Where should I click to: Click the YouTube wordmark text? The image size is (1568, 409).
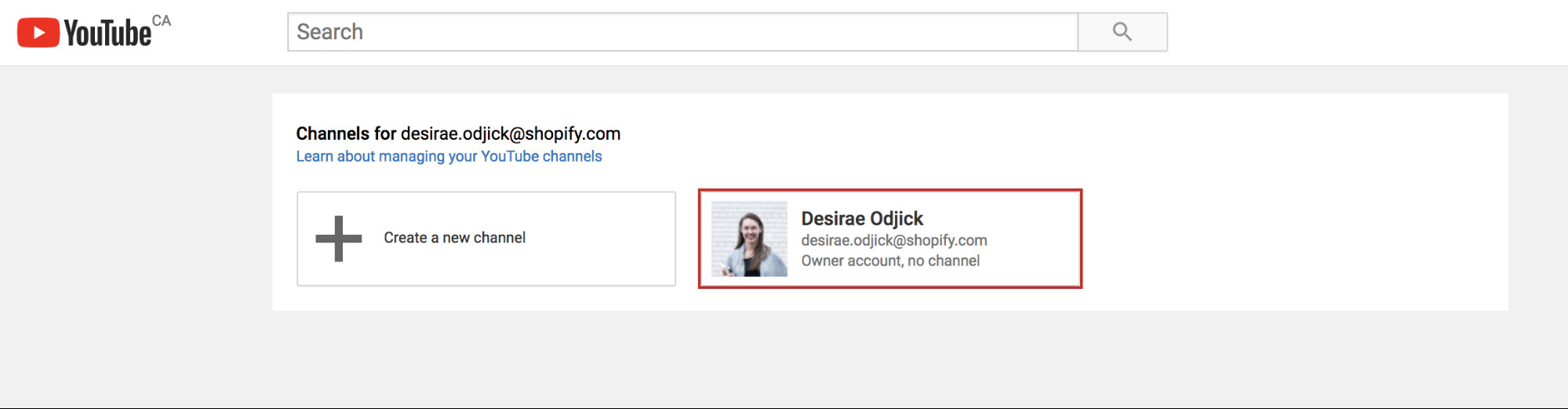click(x=107, y=34)
